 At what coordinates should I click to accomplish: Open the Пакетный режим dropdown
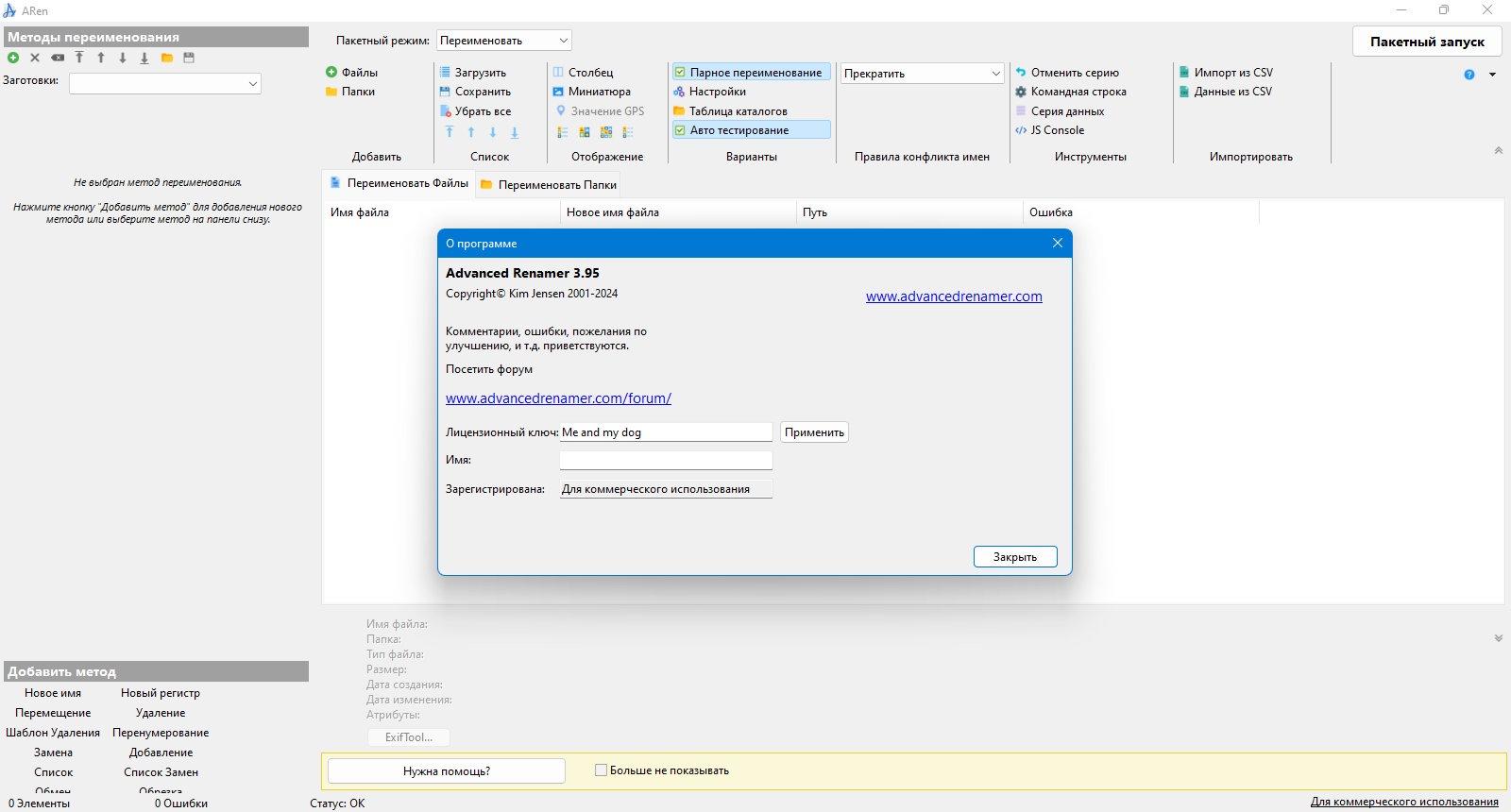tap(503, 41)
